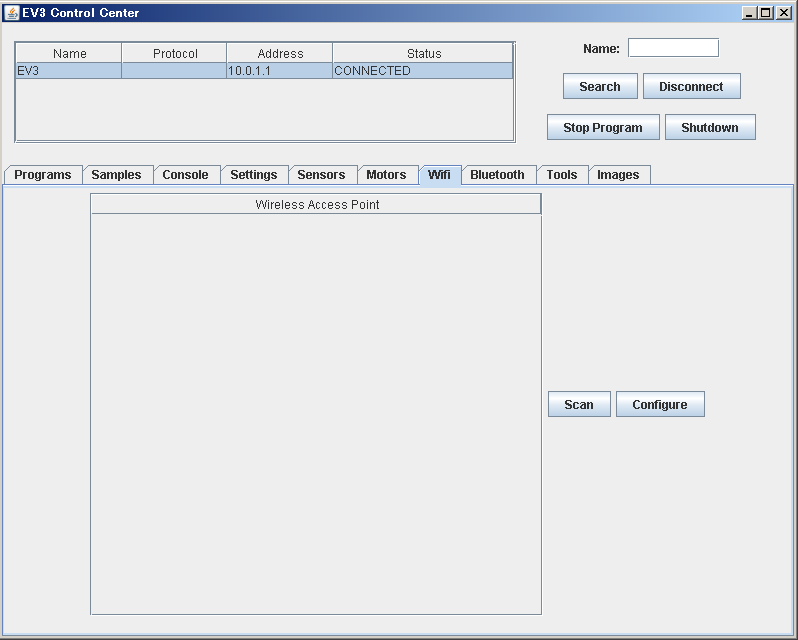
Task: Click the Search button
Action: point(600,86)
